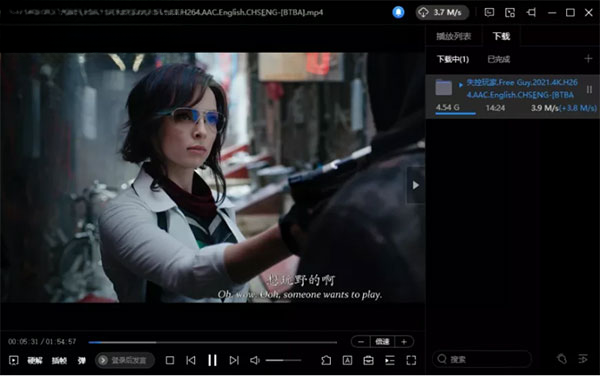This screenshot has height=376, width=600.
Task: Pin the window on top
Action: [x=531, y=13]
